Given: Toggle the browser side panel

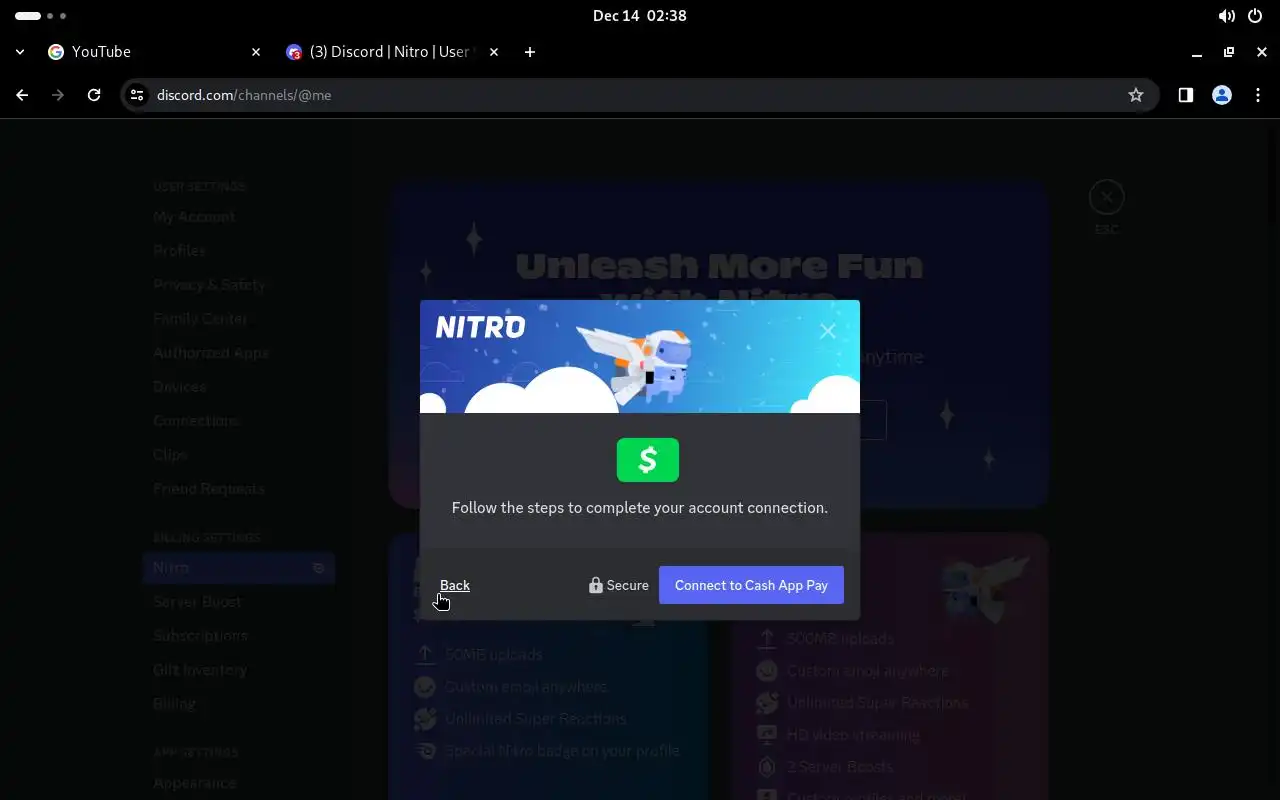Looking at the screenshot, I should point(1186,95).
